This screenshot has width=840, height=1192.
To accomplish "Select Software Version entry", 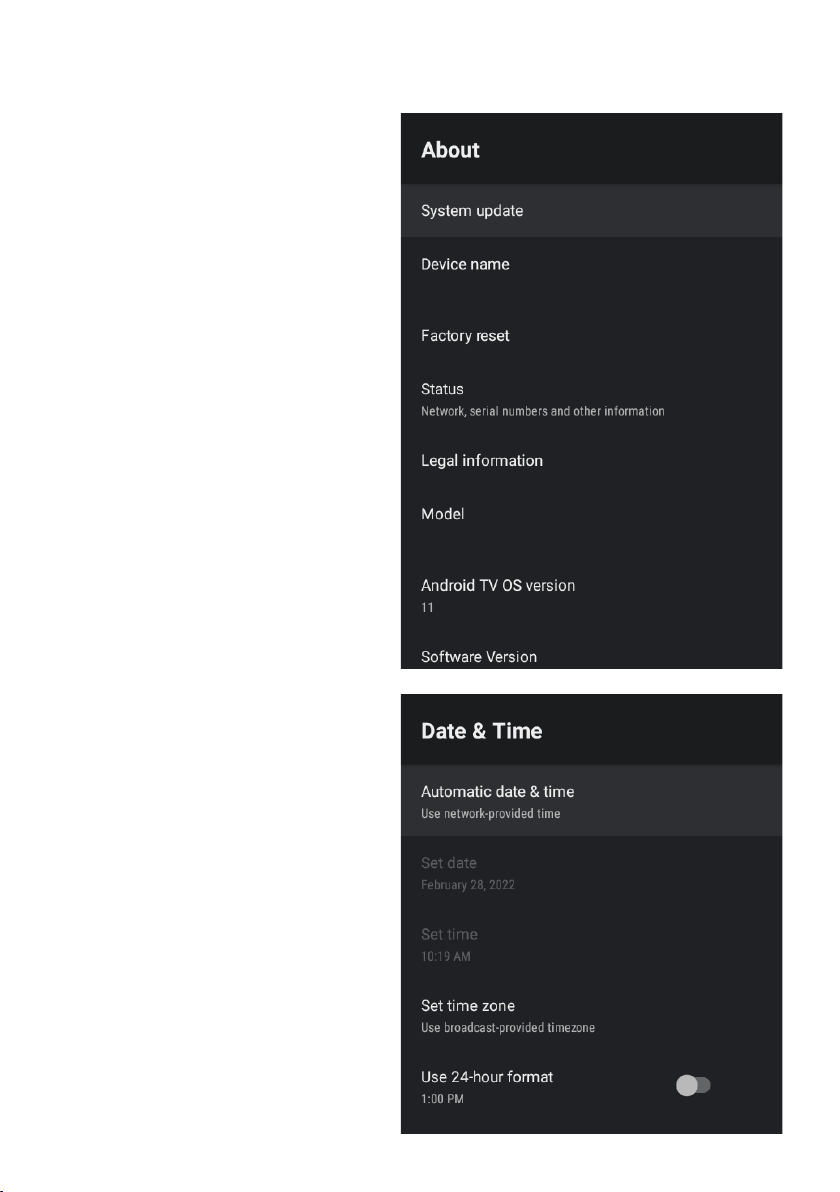I will (x=591, y=651).
